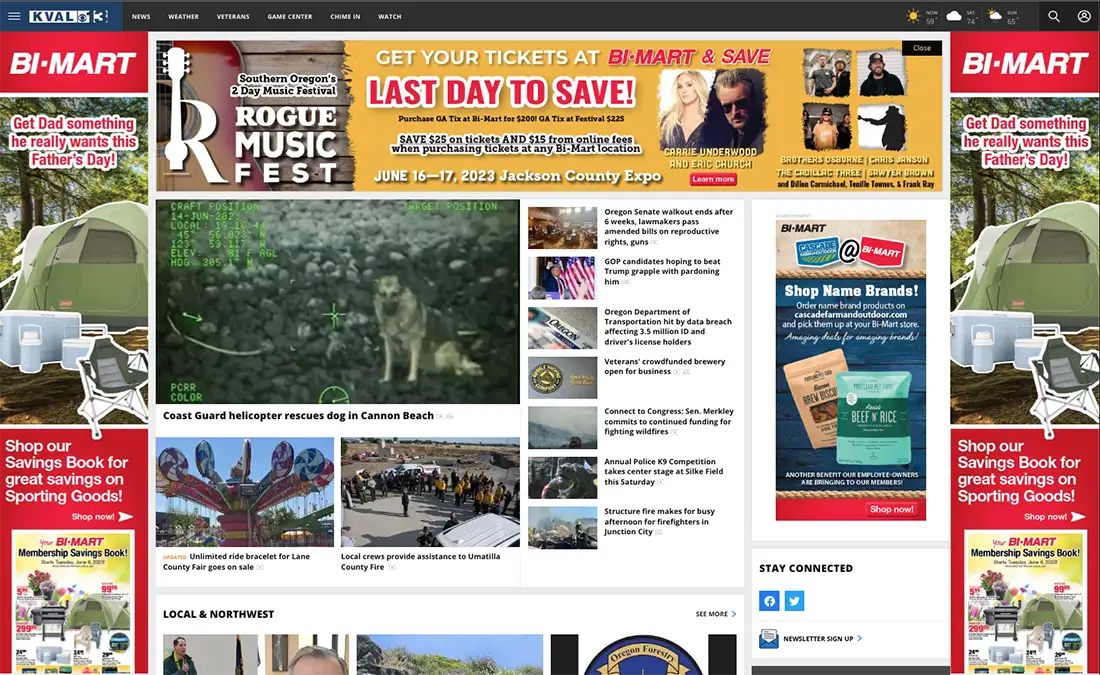The width and height of the screenshot is (1100, 675).
Task: Open the Chime In menu item
Action: [345, 16]
